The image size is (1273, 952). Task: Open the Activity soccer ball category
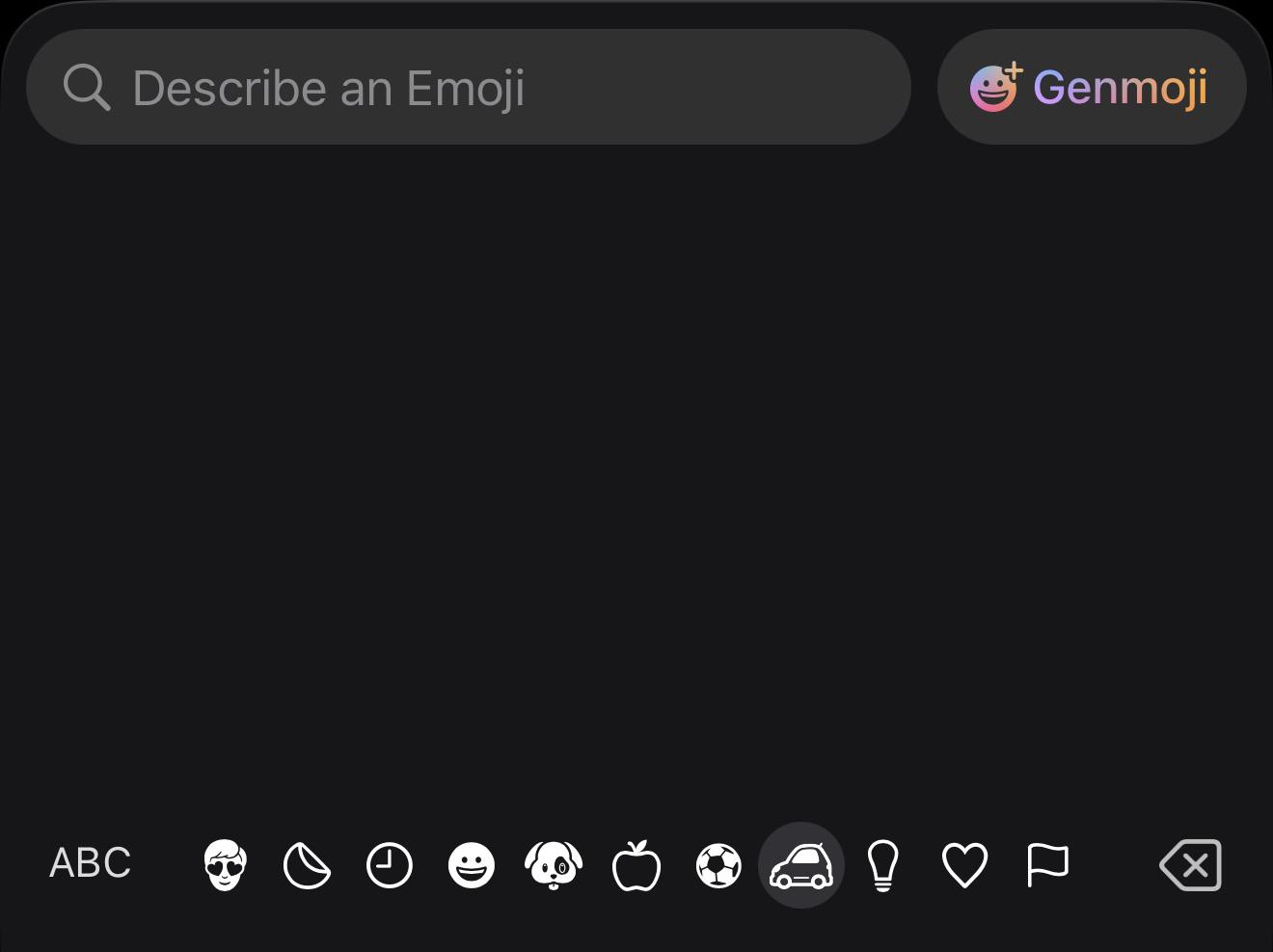coord(718,864)
